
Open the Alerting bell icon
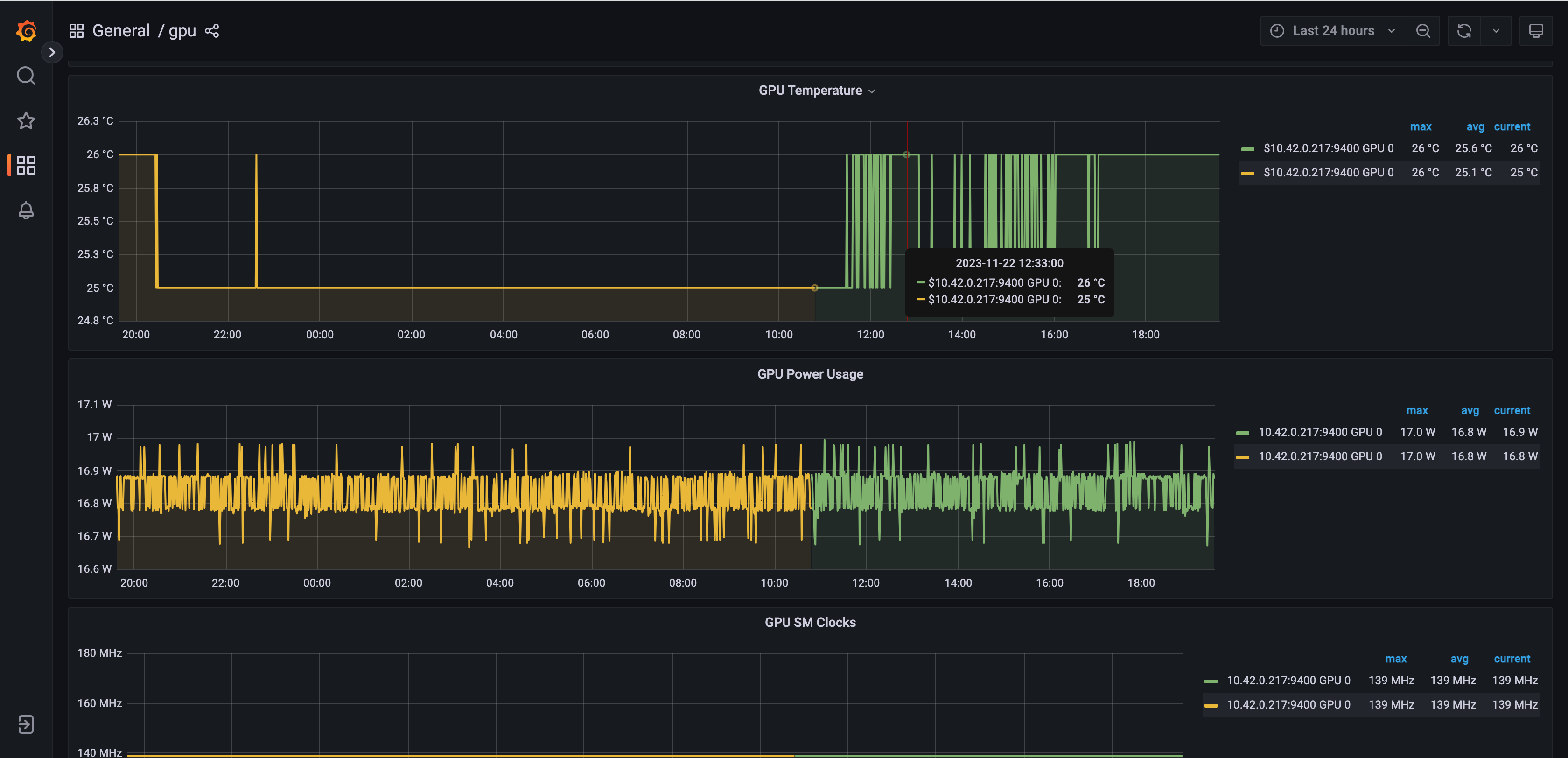[26, 210]
